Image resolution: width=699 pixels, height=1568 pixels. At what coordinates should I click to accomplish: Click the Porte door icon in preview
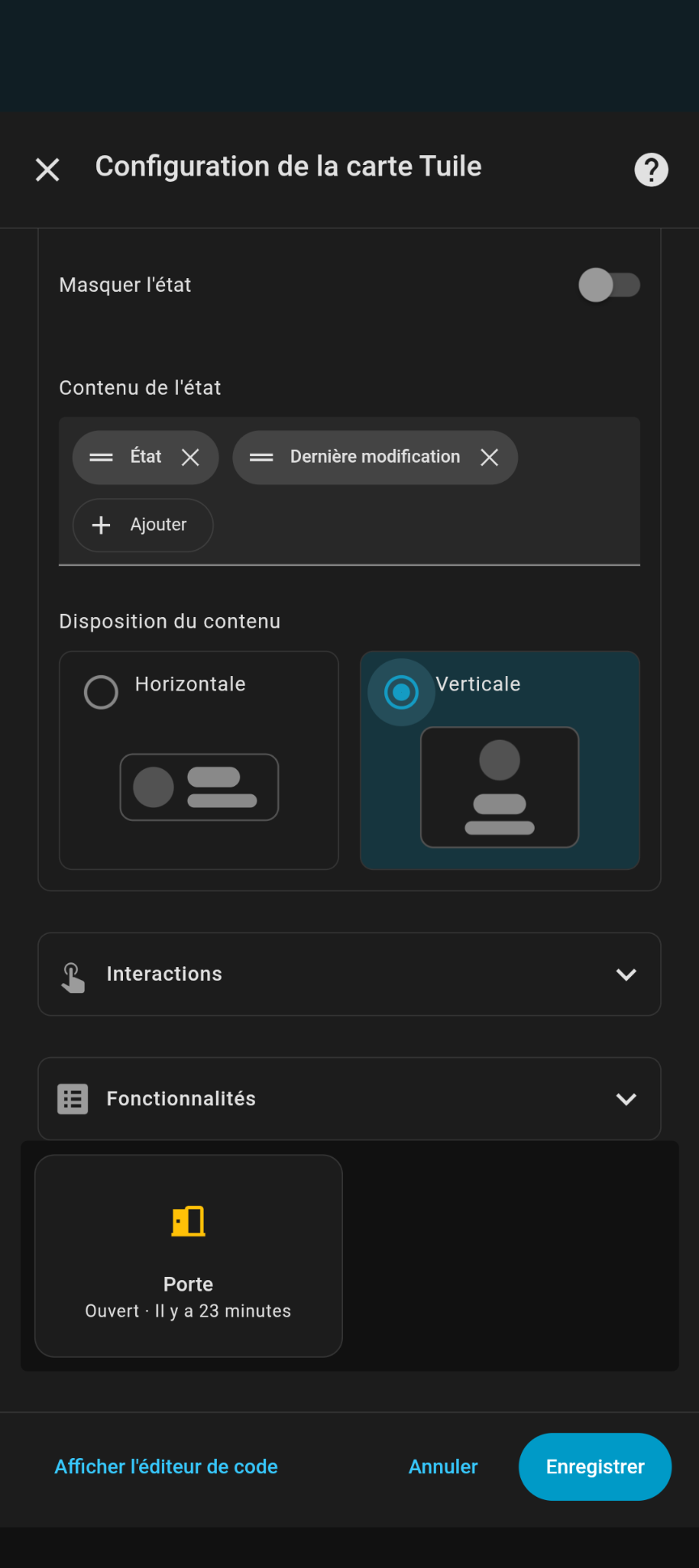tap(189, 1221)
